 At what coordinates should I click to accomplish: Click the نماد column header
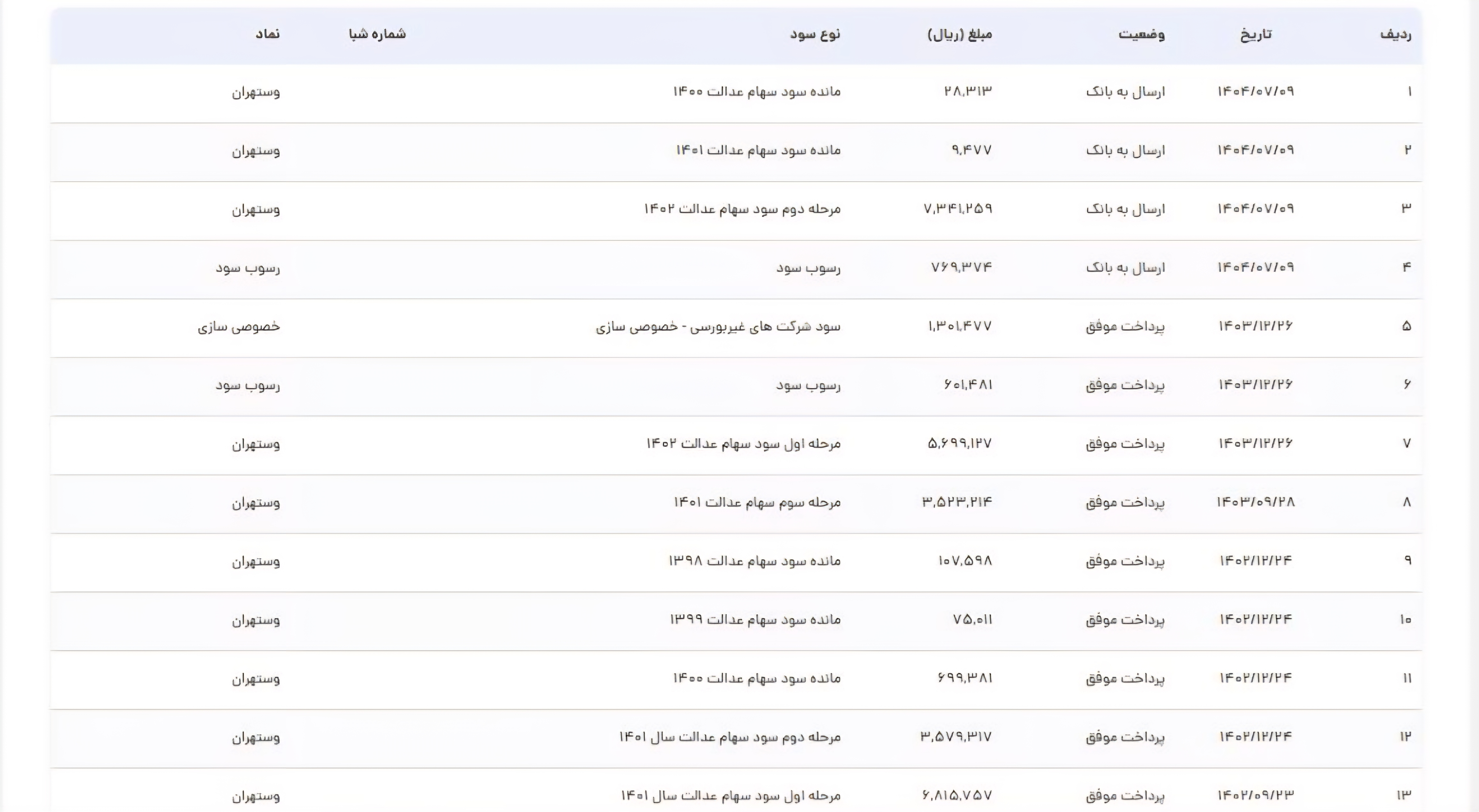268,34
